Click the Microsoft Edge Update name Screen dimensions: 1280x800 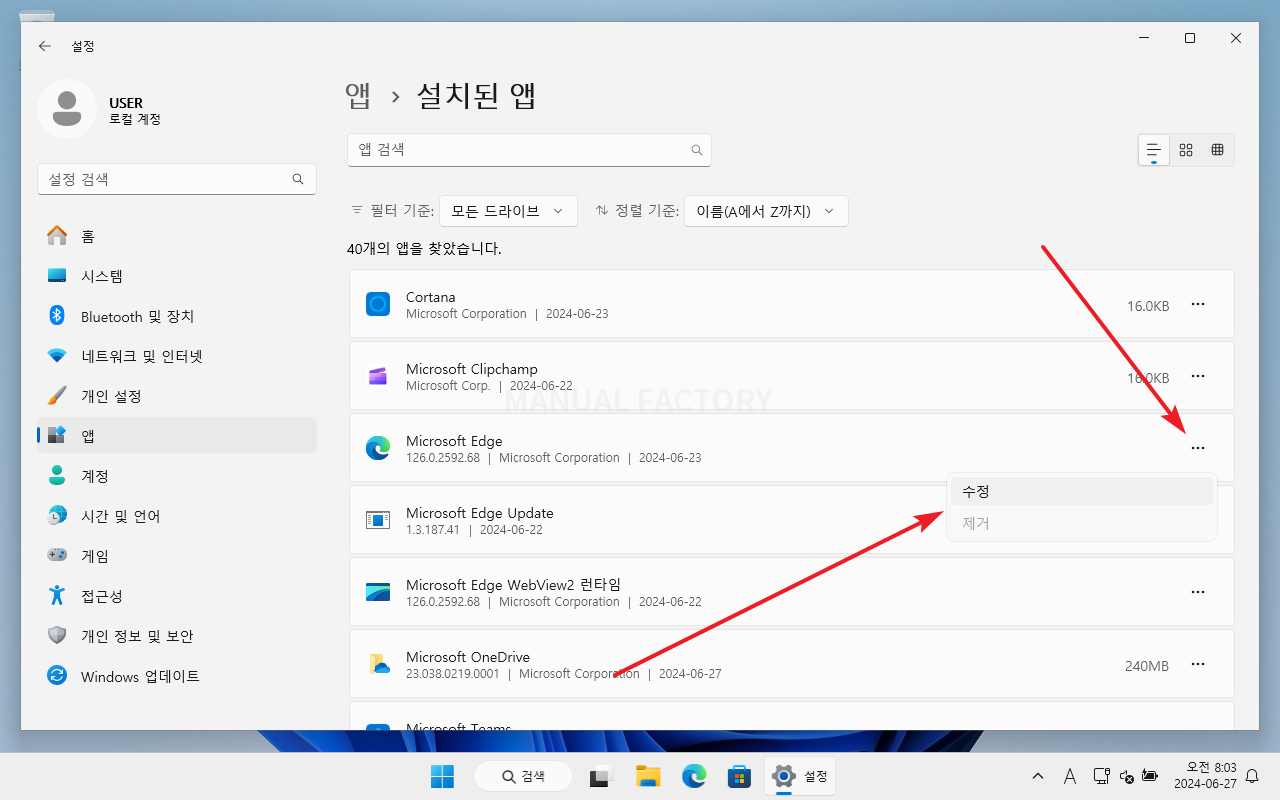pos(479,513)
